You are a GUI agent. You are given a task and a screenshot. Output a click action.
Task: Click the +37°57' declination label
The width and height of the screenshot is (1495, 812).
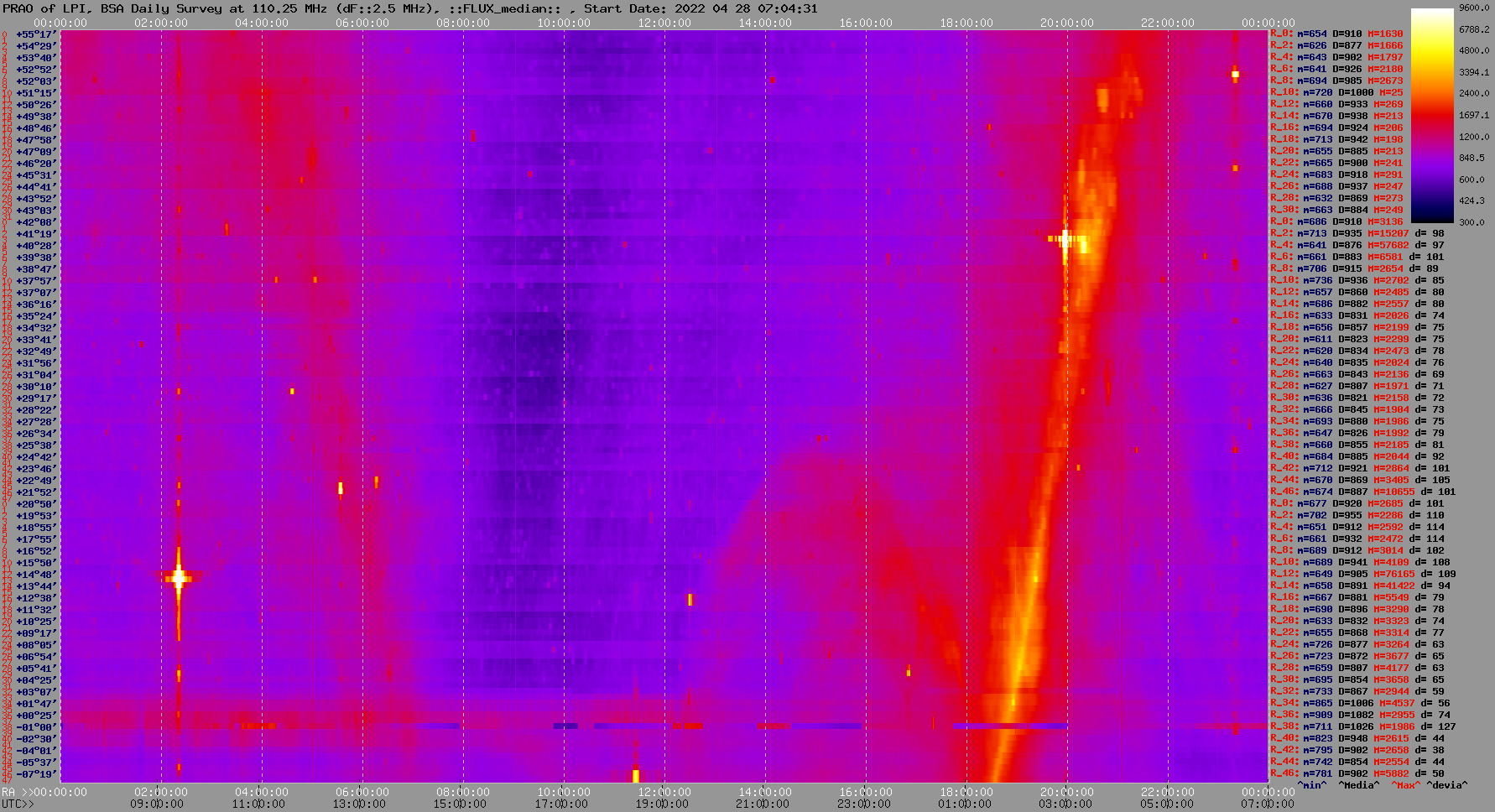36,281
